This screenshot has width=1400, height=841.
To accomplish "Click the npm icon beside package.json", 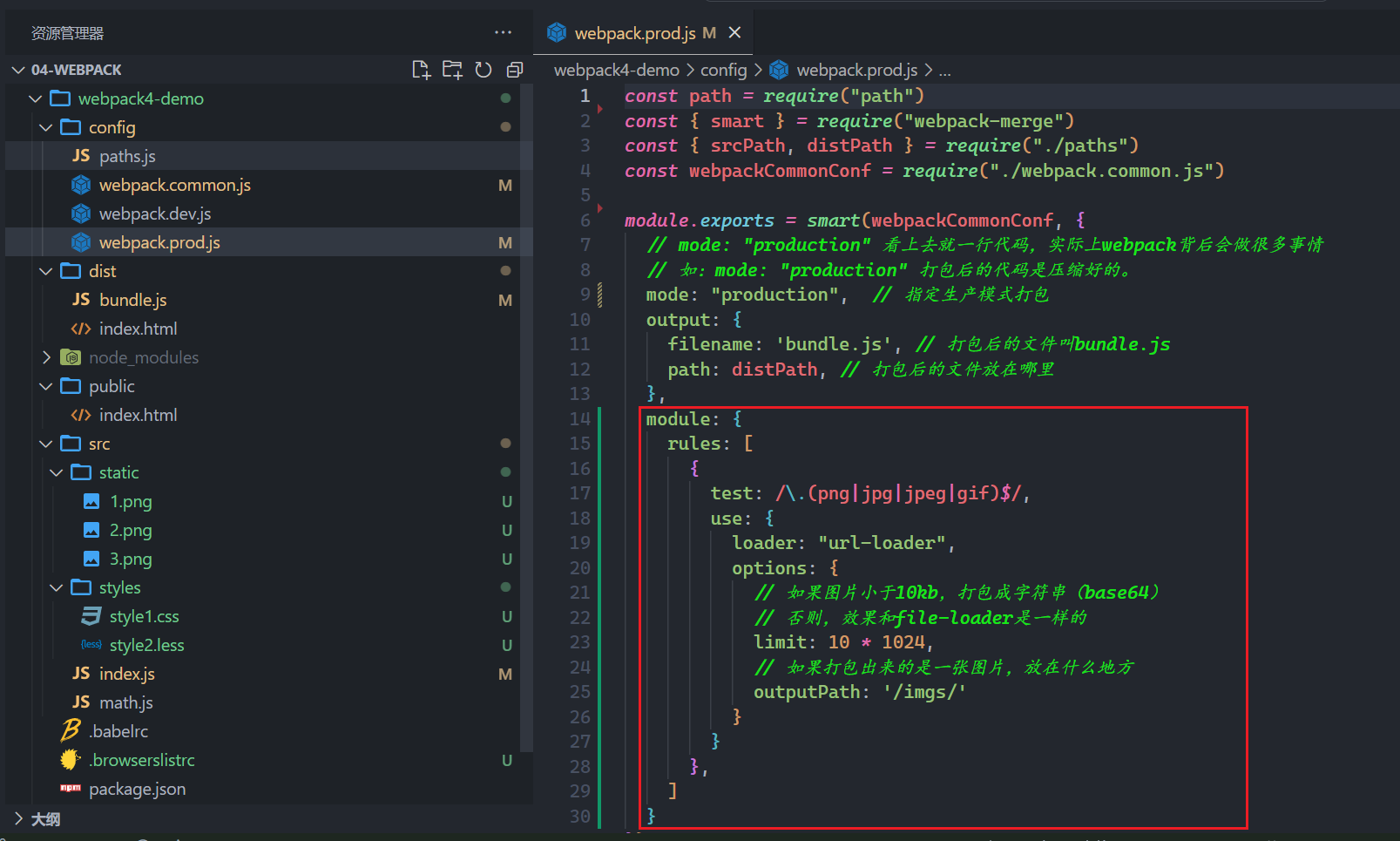I will [71, 788].
